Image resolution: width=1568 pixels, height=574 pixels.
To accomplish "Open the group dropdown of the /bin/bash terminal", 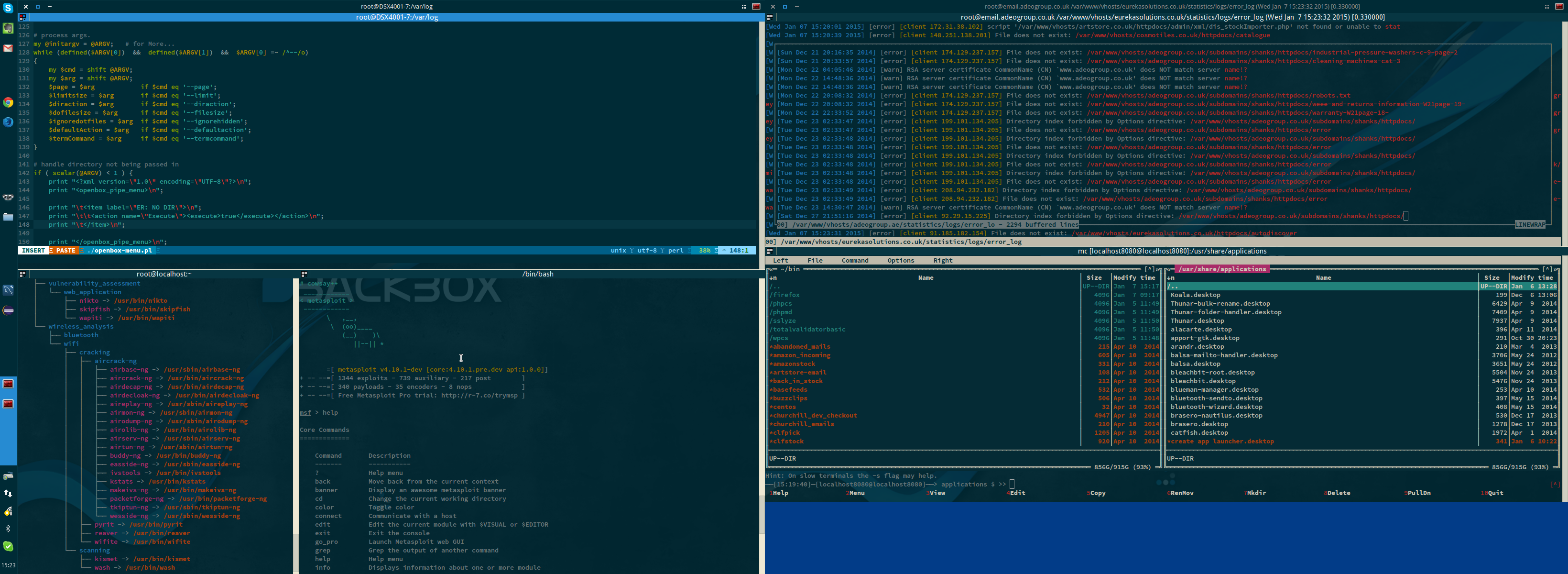I will pos(304,274).
